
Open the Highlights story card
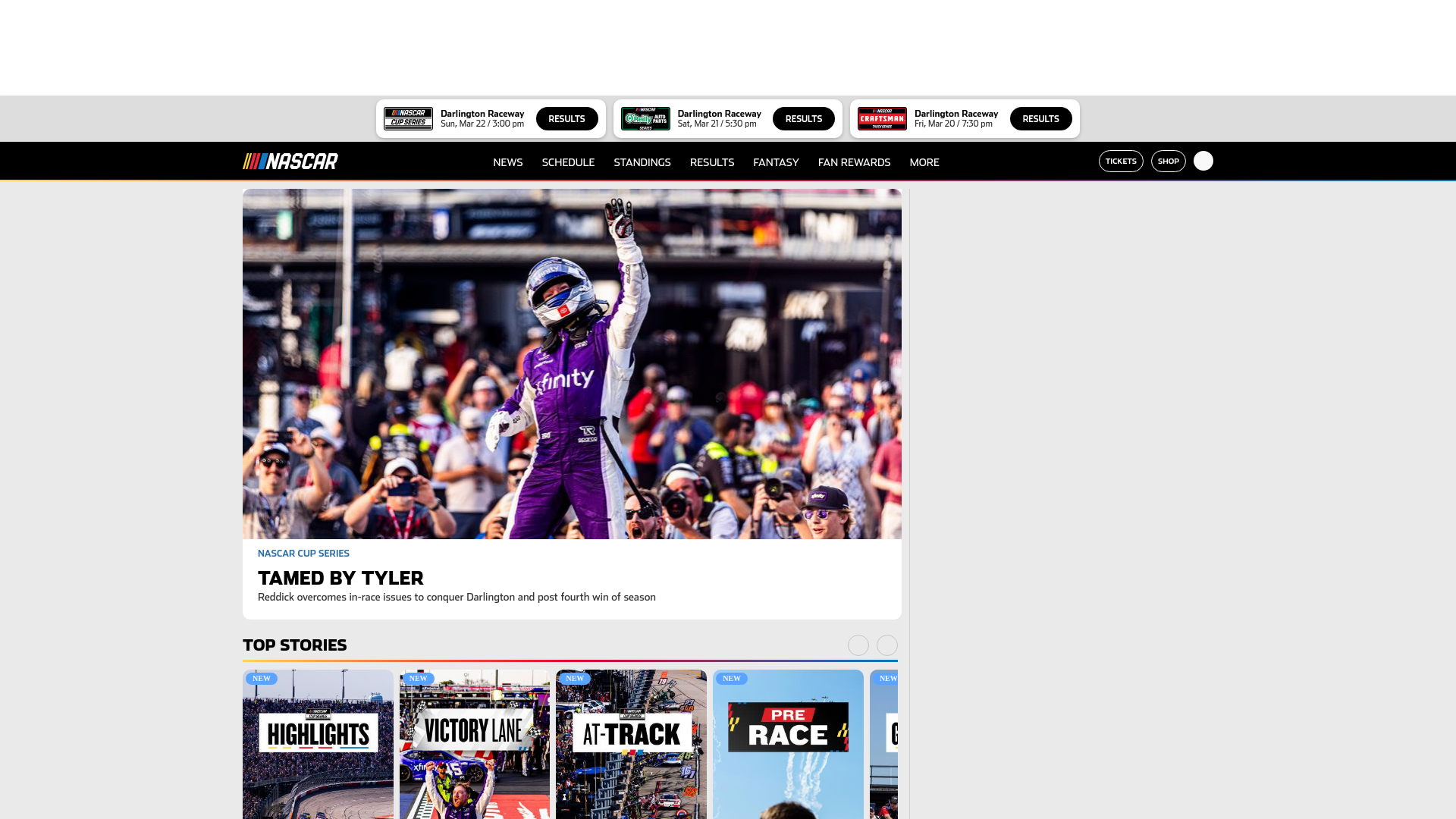[318, 744]
